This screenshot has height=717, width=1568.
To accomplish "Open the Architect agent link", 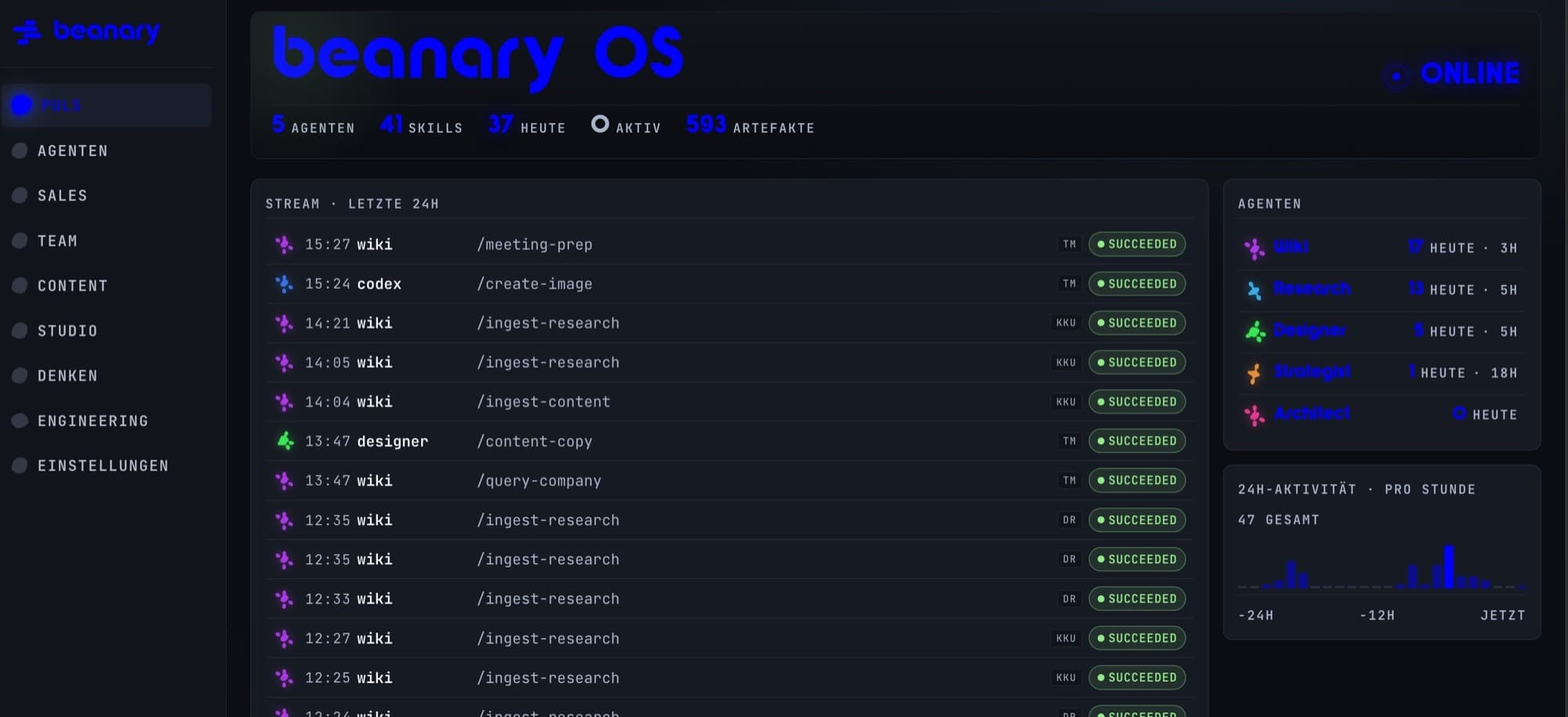I will [1312, 413].
